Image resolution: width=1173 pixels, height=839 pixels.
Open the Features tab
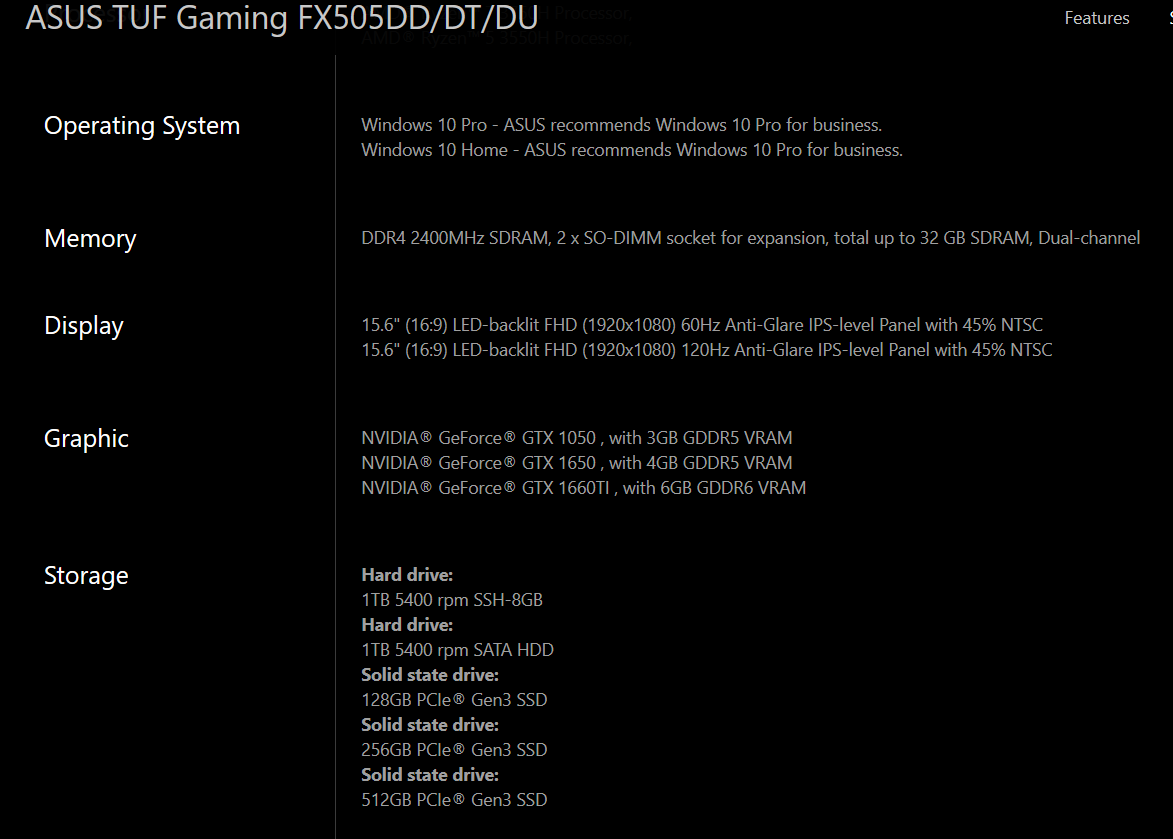pyautogui.click(x=1097, y=18)
